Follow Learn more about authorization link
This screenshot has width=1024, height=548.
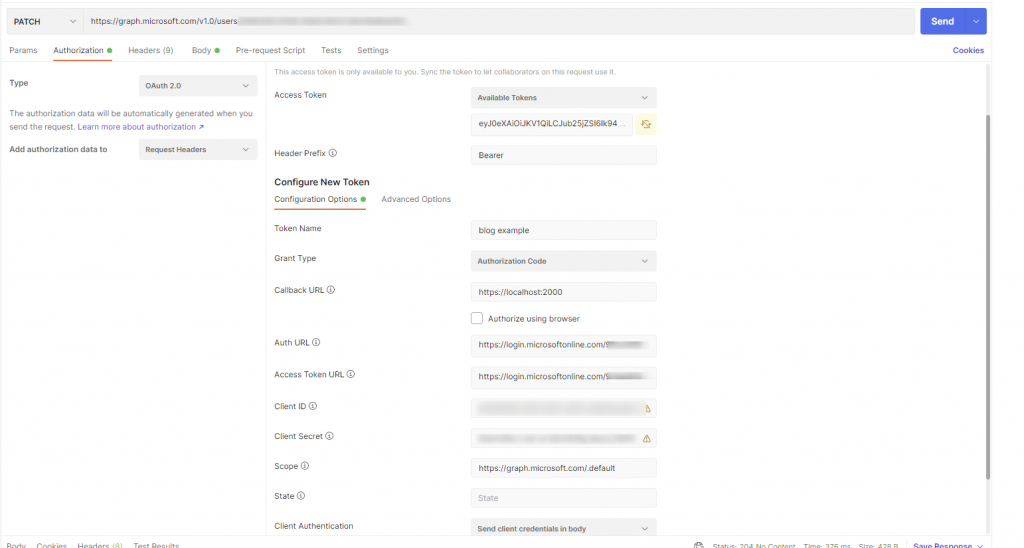pos(140,127)
